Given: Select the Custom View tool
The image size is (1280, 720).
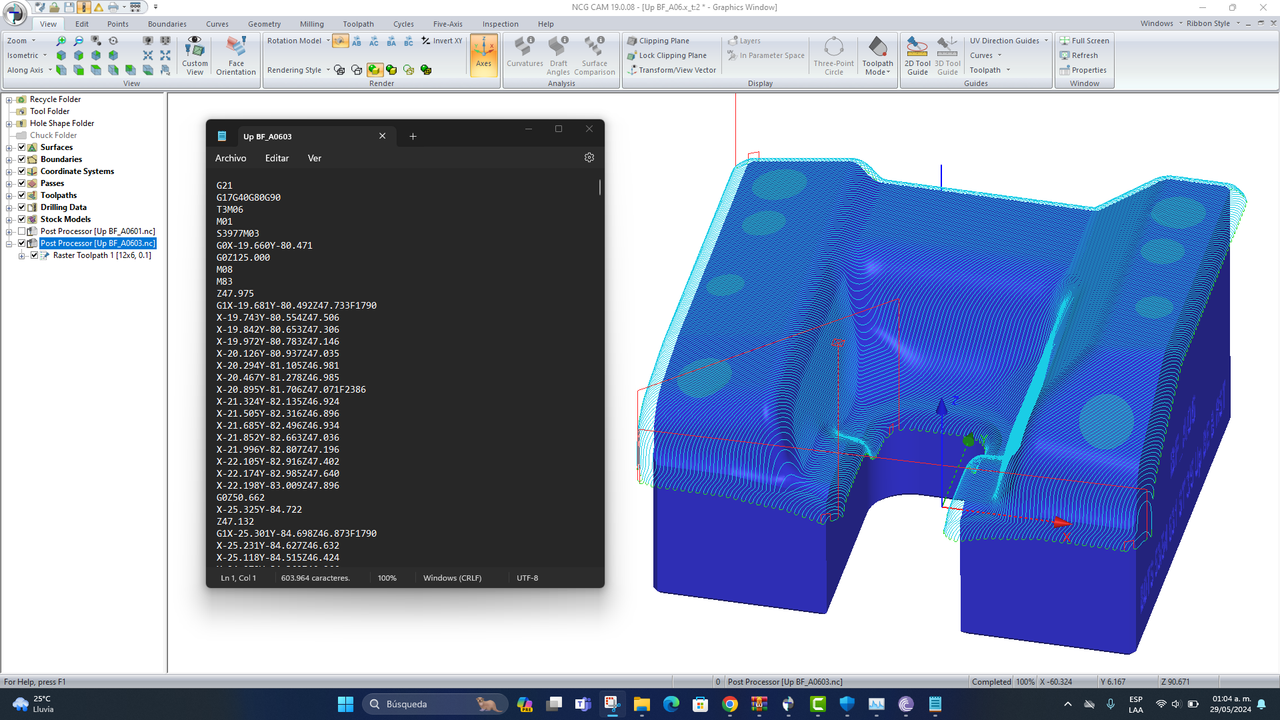Looking at the screenshot, I should click(x=194, y=55).
